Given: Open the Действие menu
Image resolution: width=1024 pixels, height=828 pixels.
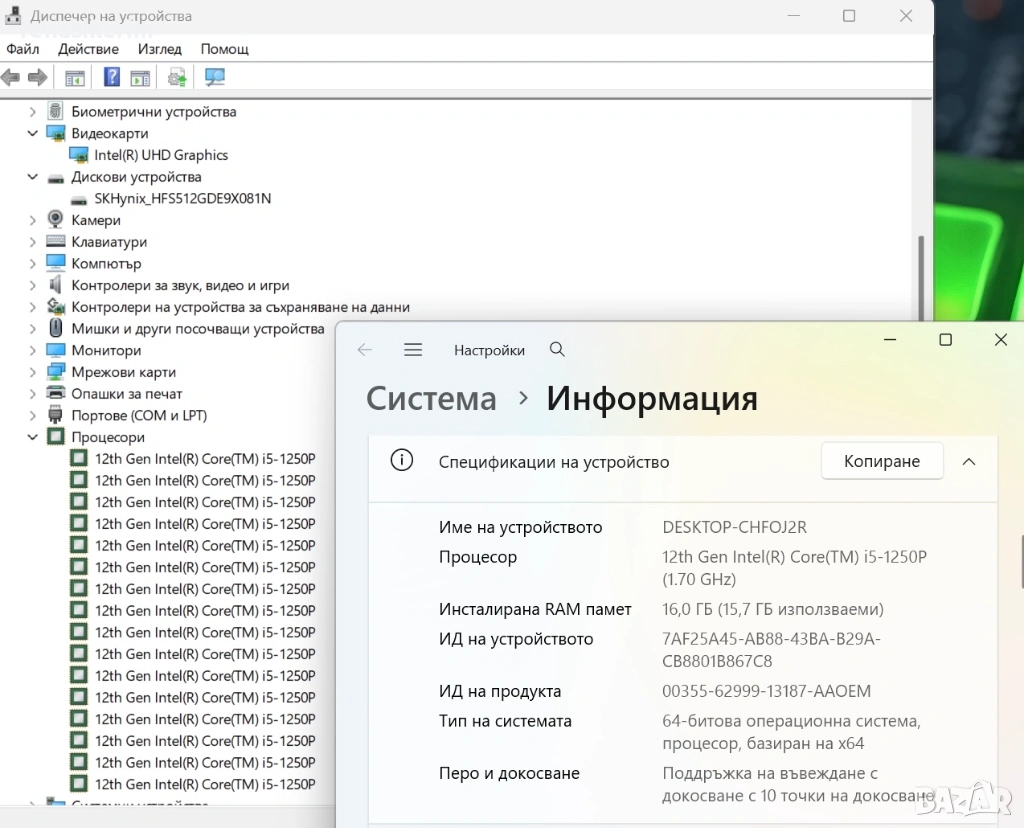Looking at the screenshot, I should pyautogui.click(x=88, y=49).
